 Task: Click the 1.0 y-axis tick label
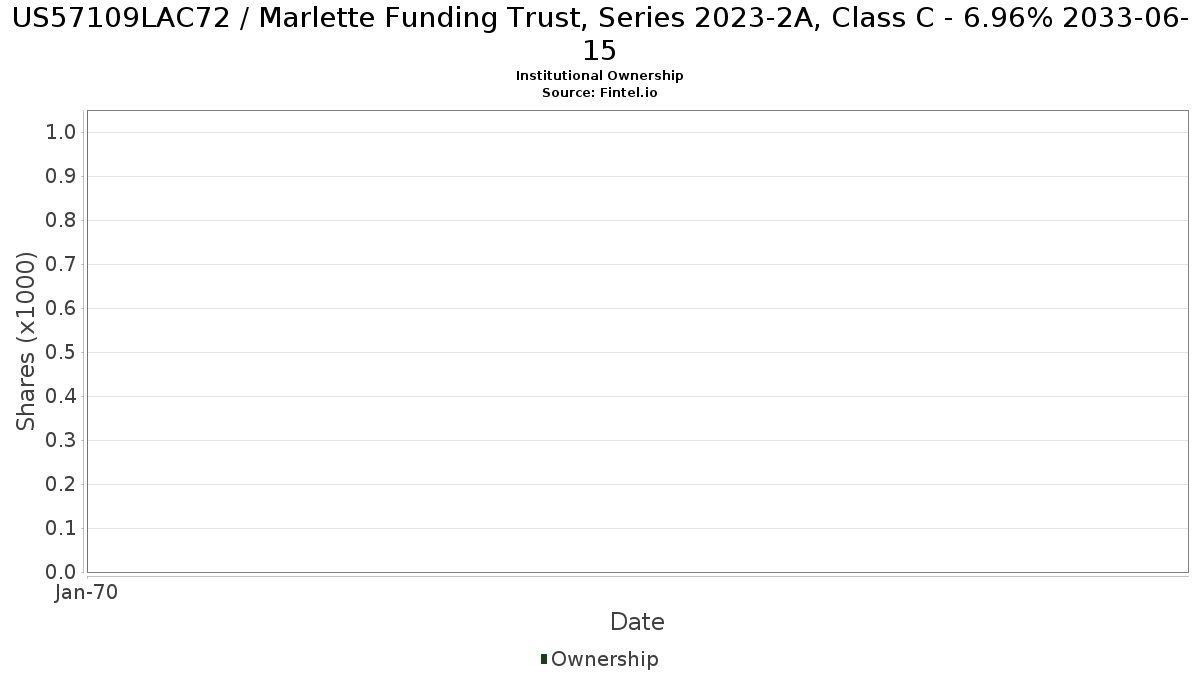coord(62,132)
